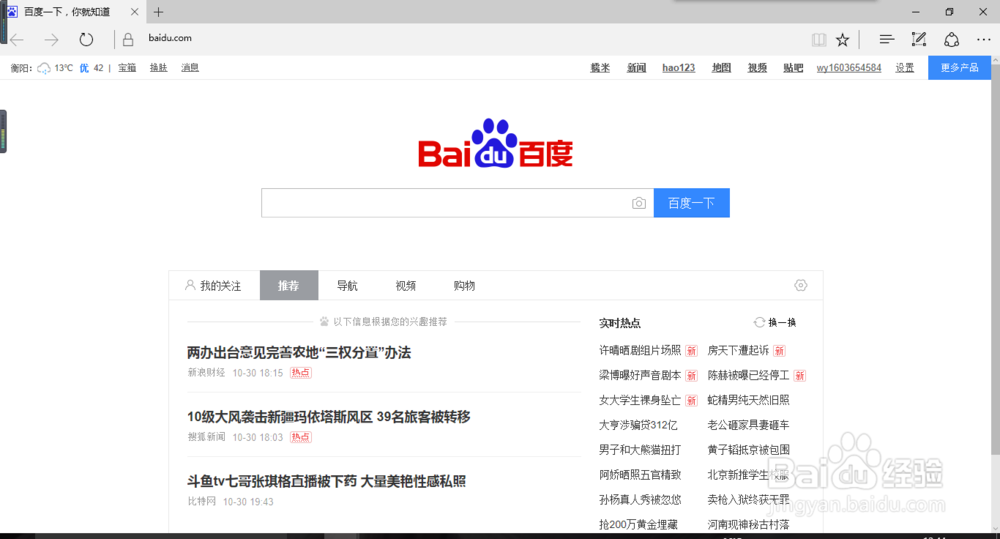Image resolution: width=1000 pixels, height=539 pixels.
Task: Open hot topic 梁博曝好声音剧本
Action: click(640, 375)
